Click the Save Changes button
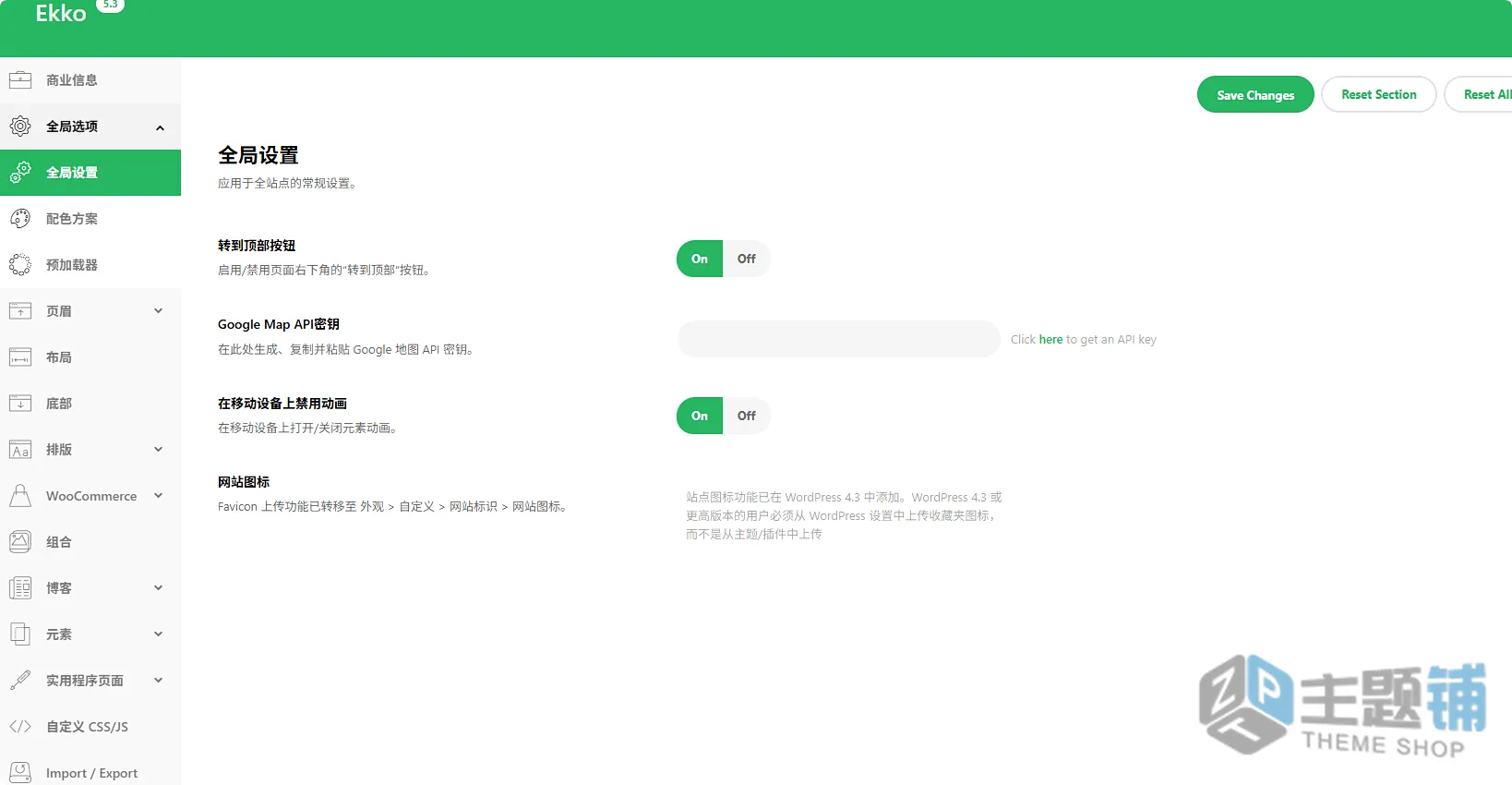Viewport: 1512px width, 785px height. pyautogui.click(x=1255, y=94)
